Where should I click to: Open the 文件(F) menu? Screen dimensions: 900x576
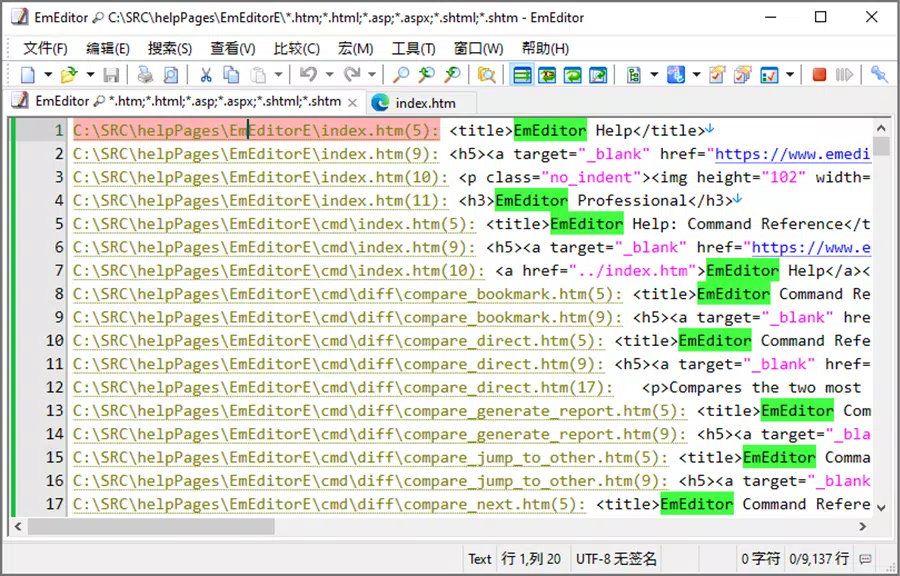(x=45, y=48)
